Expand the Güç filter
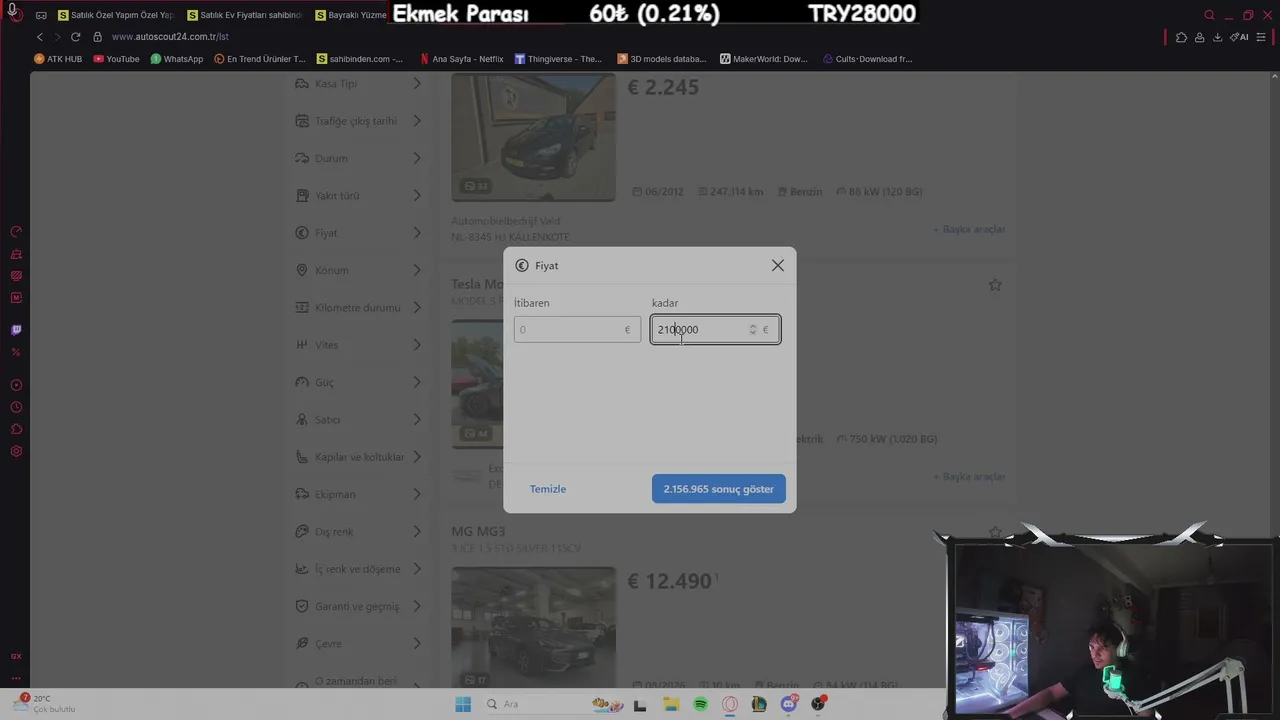 (x=359, y=382)
